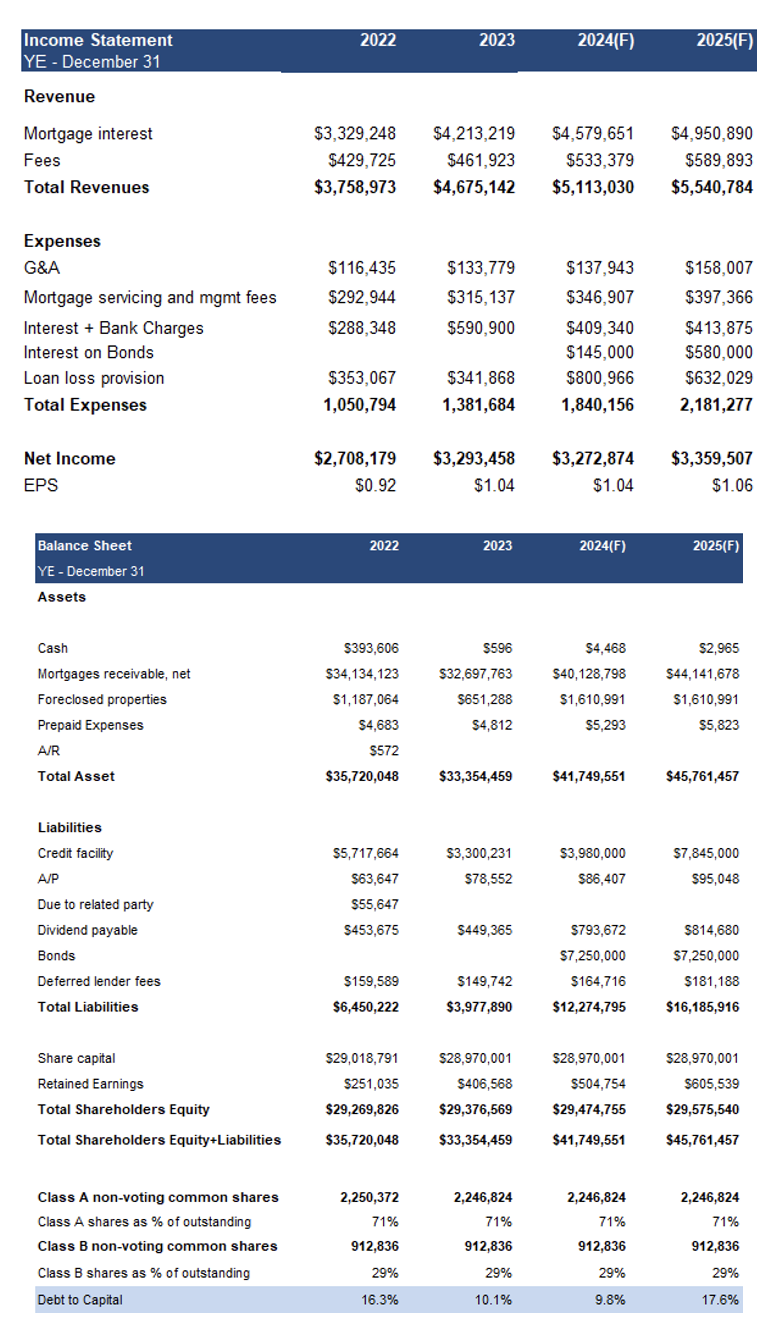Select 2022 G&A value $116,435
This screenshot has height=1344, width=776.
pos(362,269)
